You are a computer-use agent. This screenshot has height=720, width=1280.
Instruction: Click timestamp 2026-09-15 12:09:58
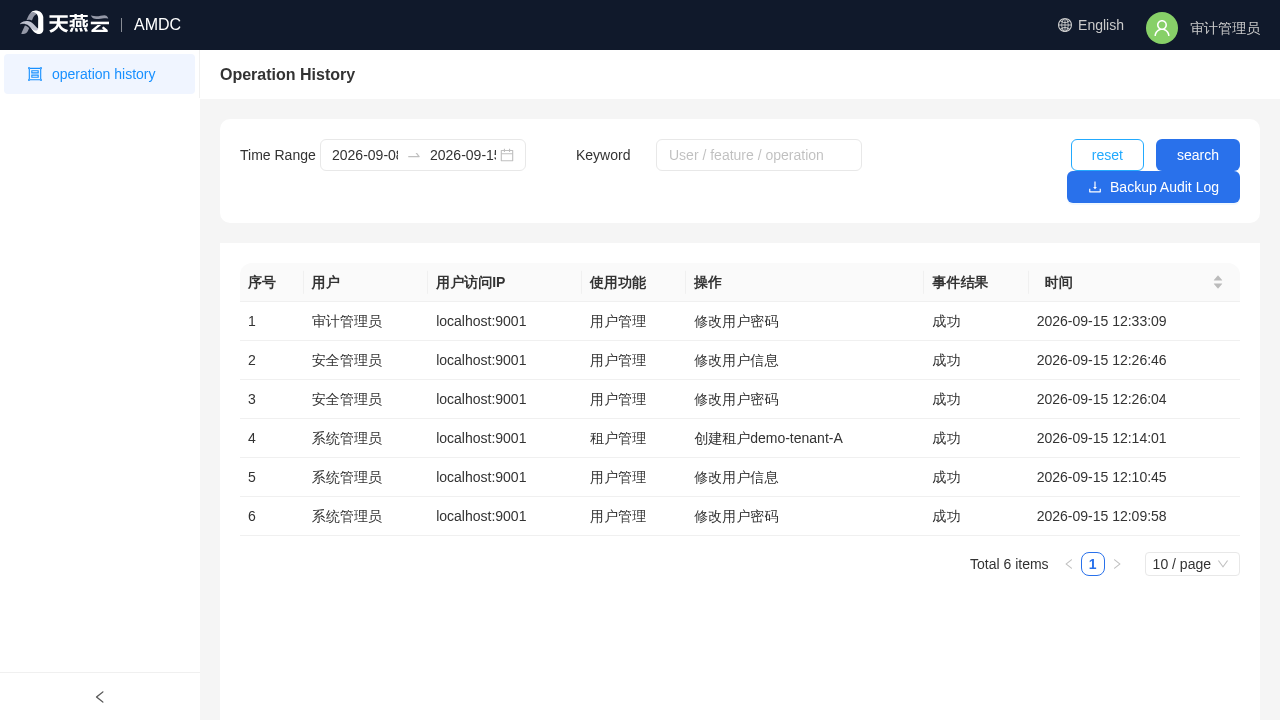tap(1102, 516)
